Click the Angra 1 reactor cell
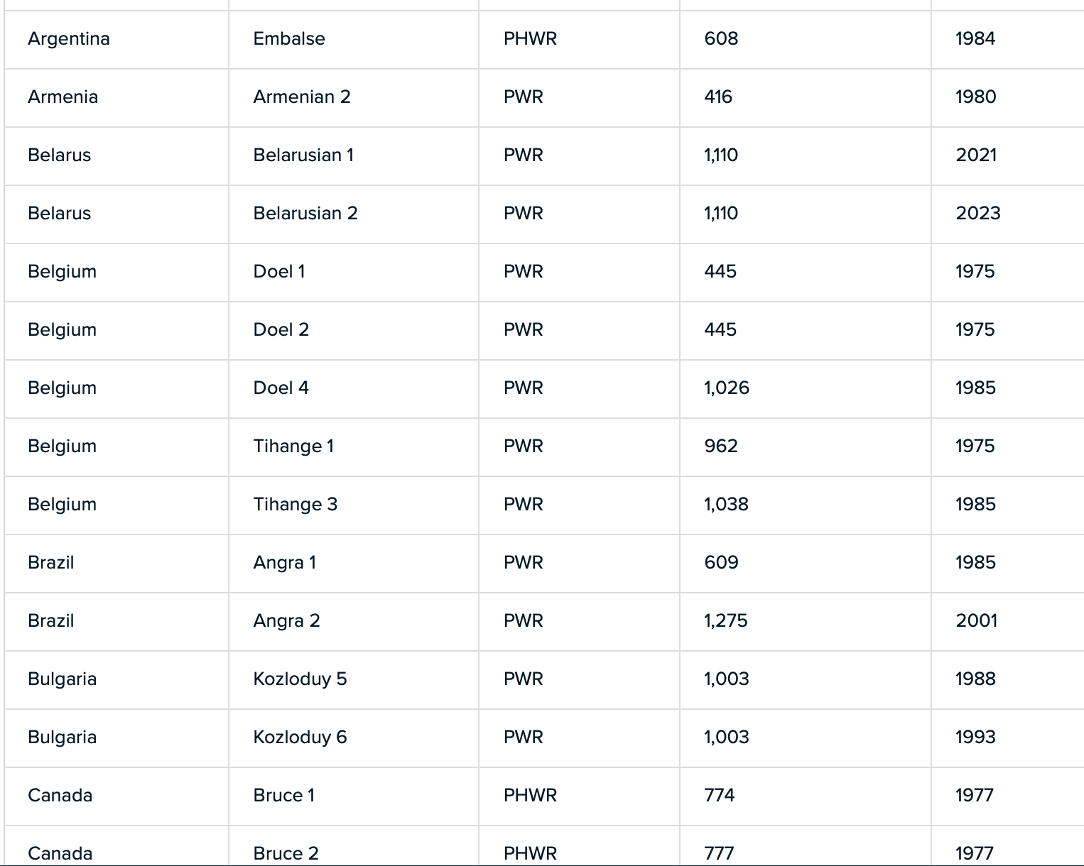The height and width of the screenshot is (866, 1084). coord(353,563)
